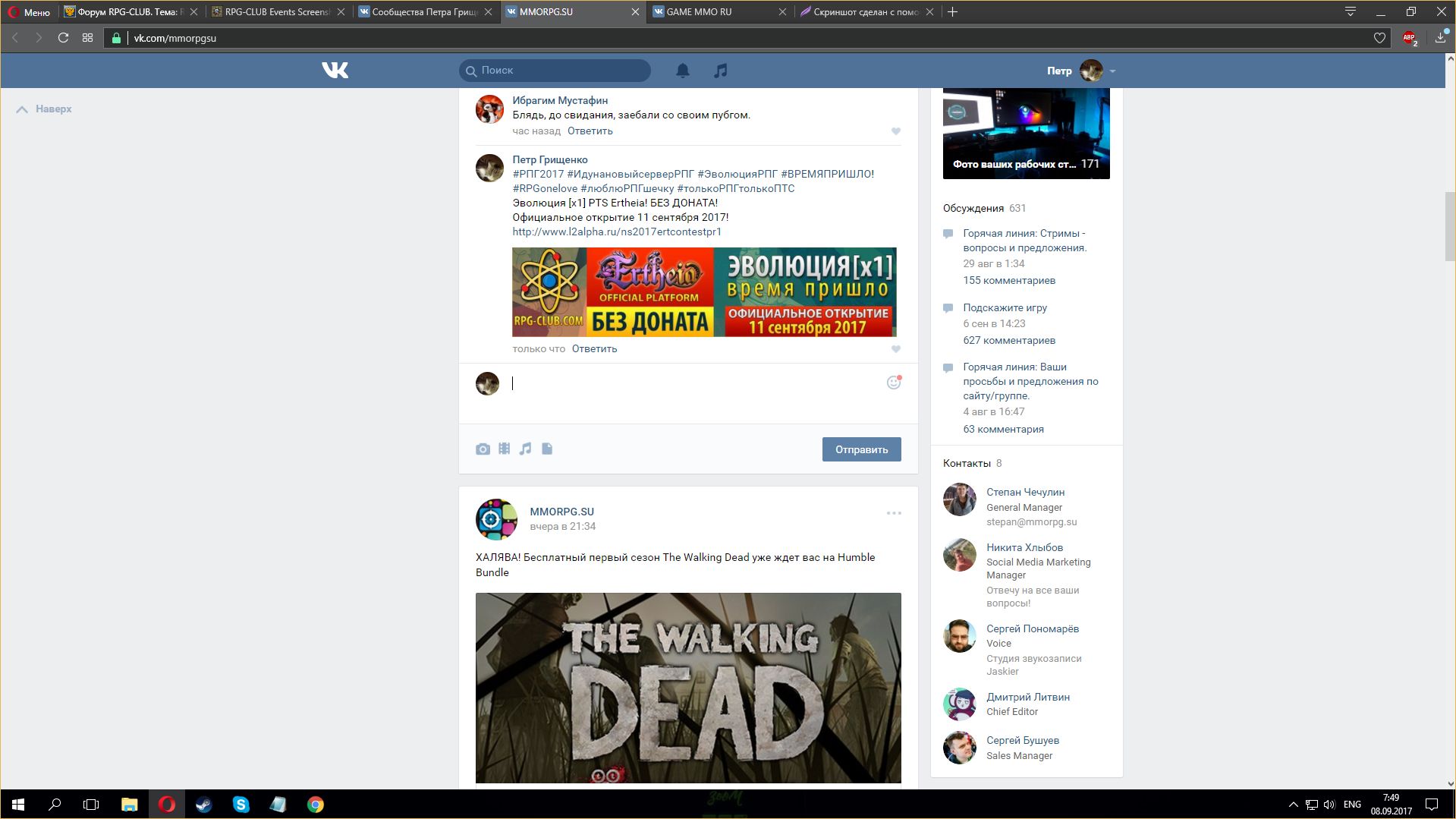Attach a document to the comment
The height and width of the screenshot is (819, 1456).
(547, 449)
